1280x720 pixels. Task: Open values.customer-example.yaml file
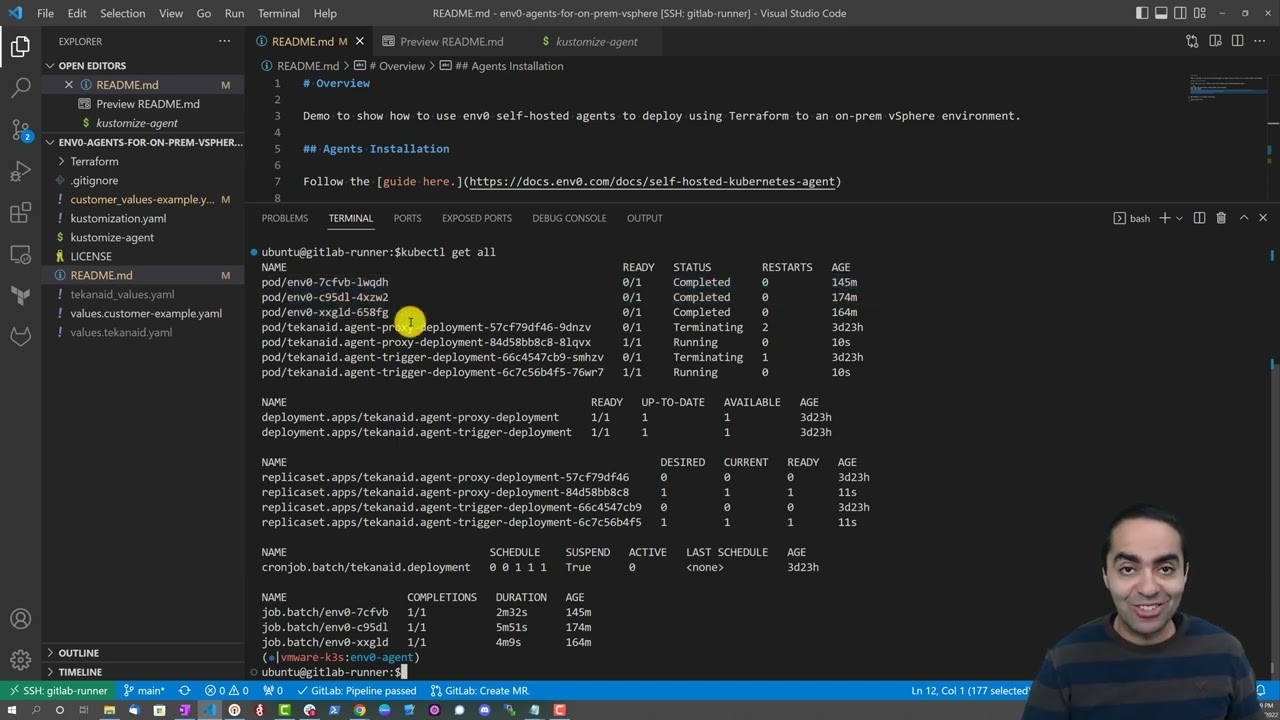click(x=146, y=313)
